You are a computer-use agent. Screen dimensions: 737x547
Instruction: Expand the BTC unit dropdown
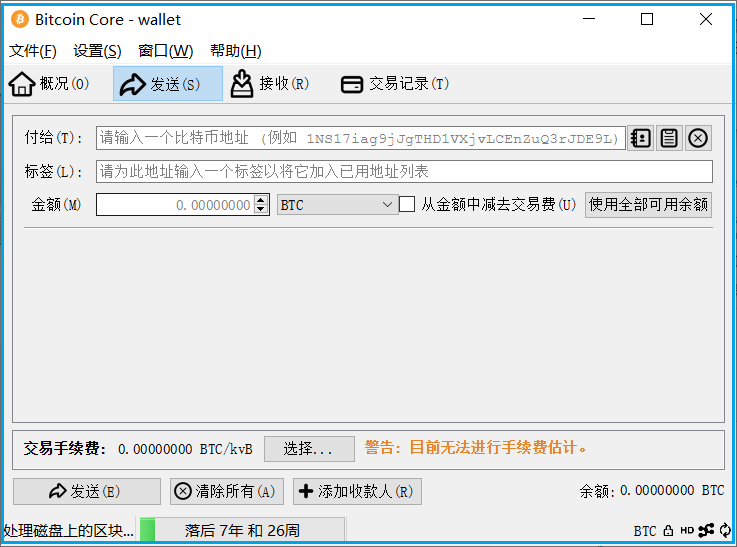(337, 205)
